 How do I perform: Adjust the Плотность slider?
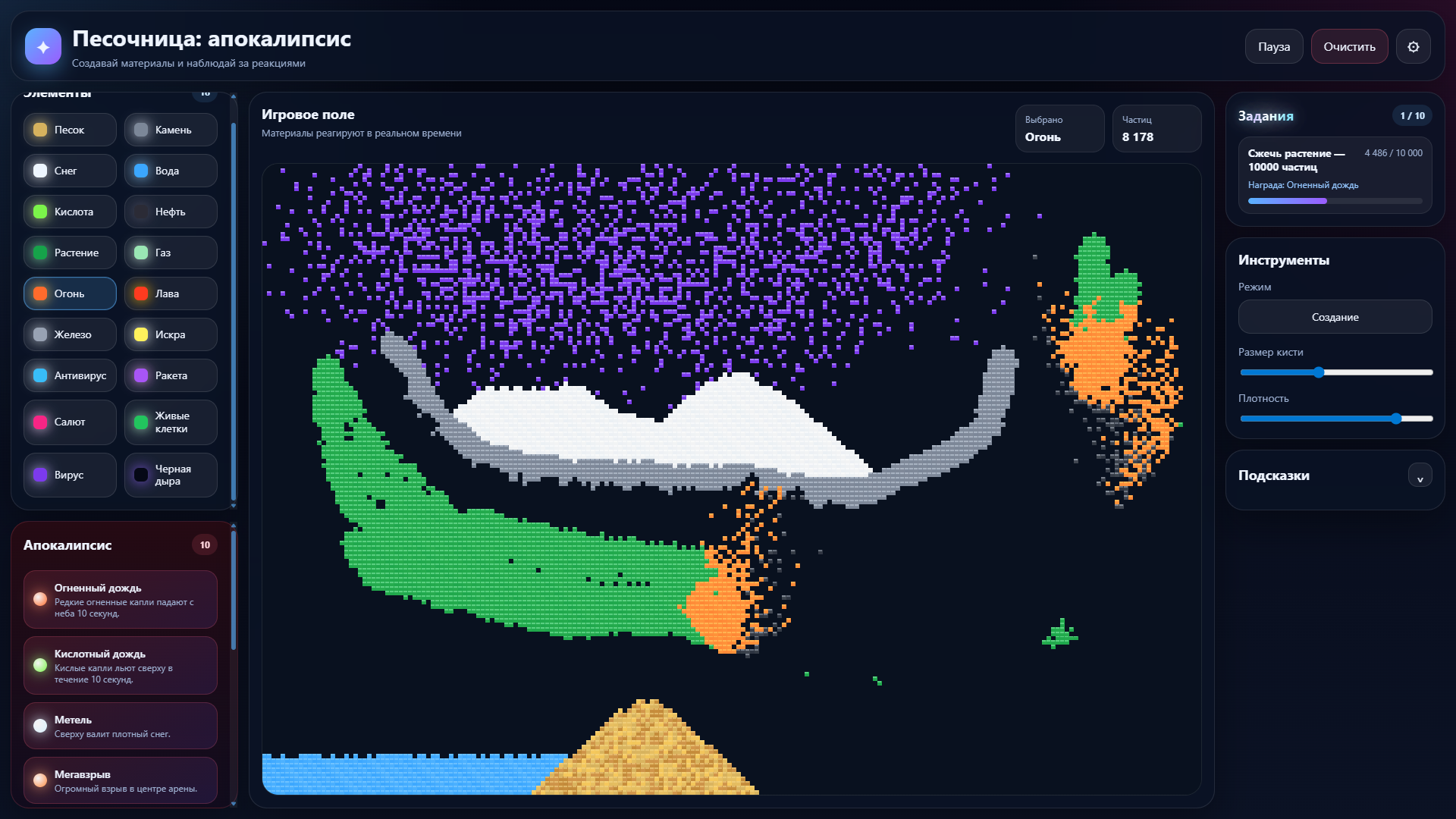(x=1336, y=419)
